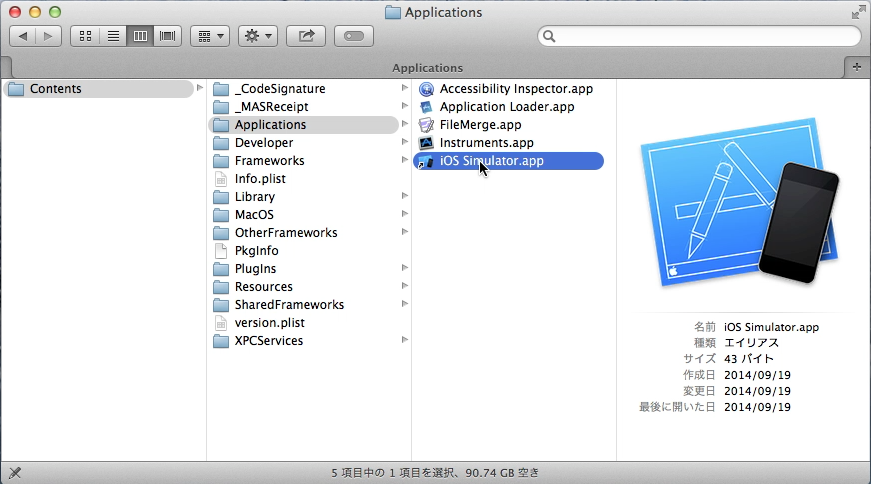871x484 pixels.
Task: Select the _CodeSignature name
Action: (x=280, y=89)
